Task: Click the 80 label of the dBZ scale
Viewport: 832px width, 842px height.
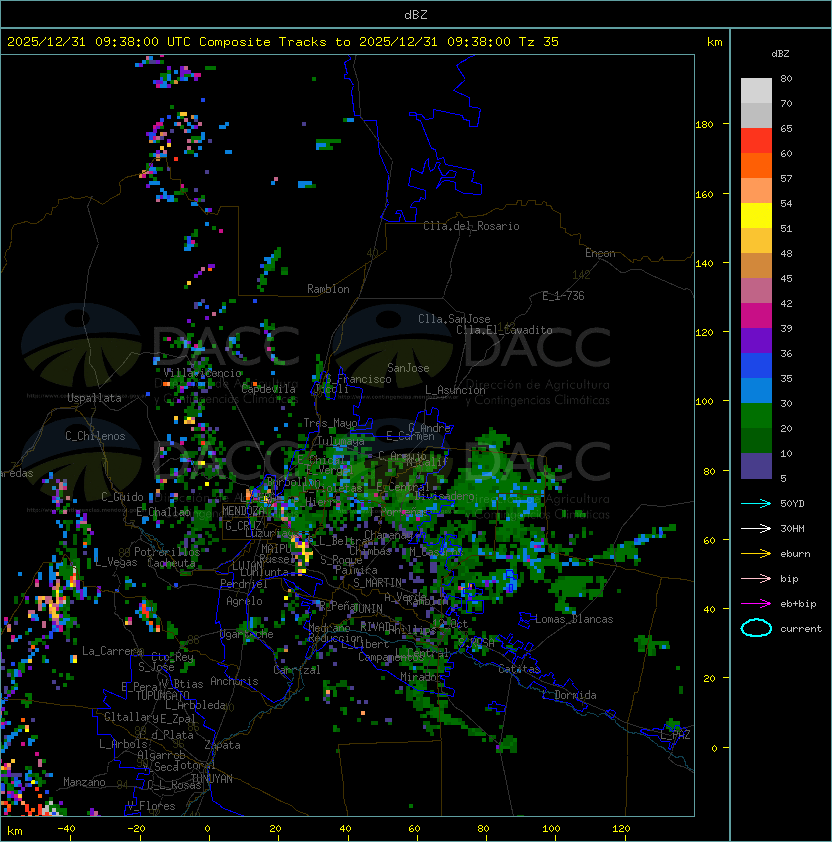Action: coord(786,78)
